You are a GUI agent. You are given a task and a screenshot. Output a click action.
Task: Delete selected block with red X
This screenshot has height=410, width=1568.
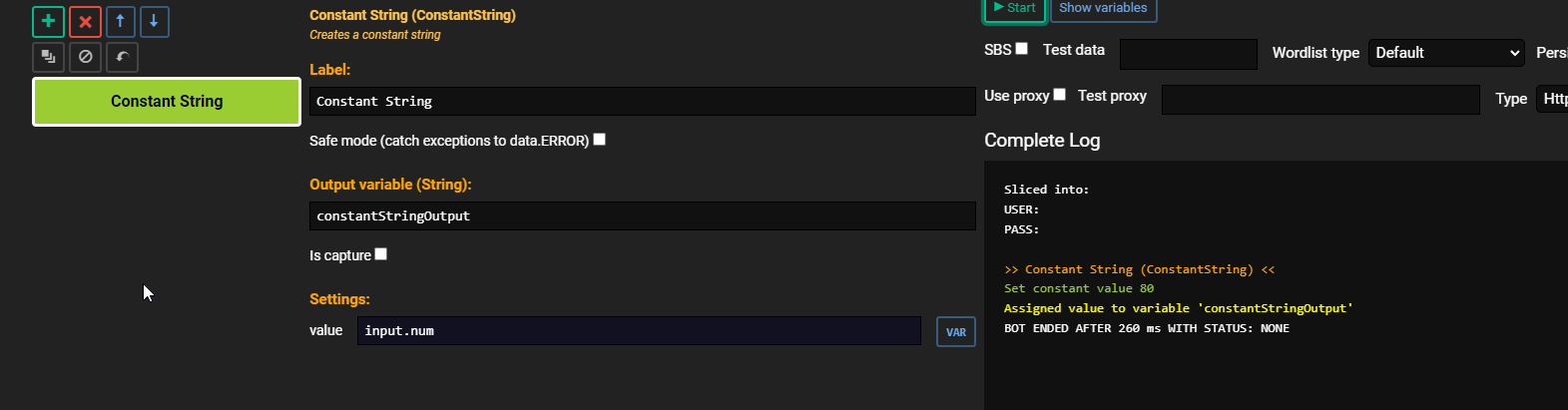[85, 21]
